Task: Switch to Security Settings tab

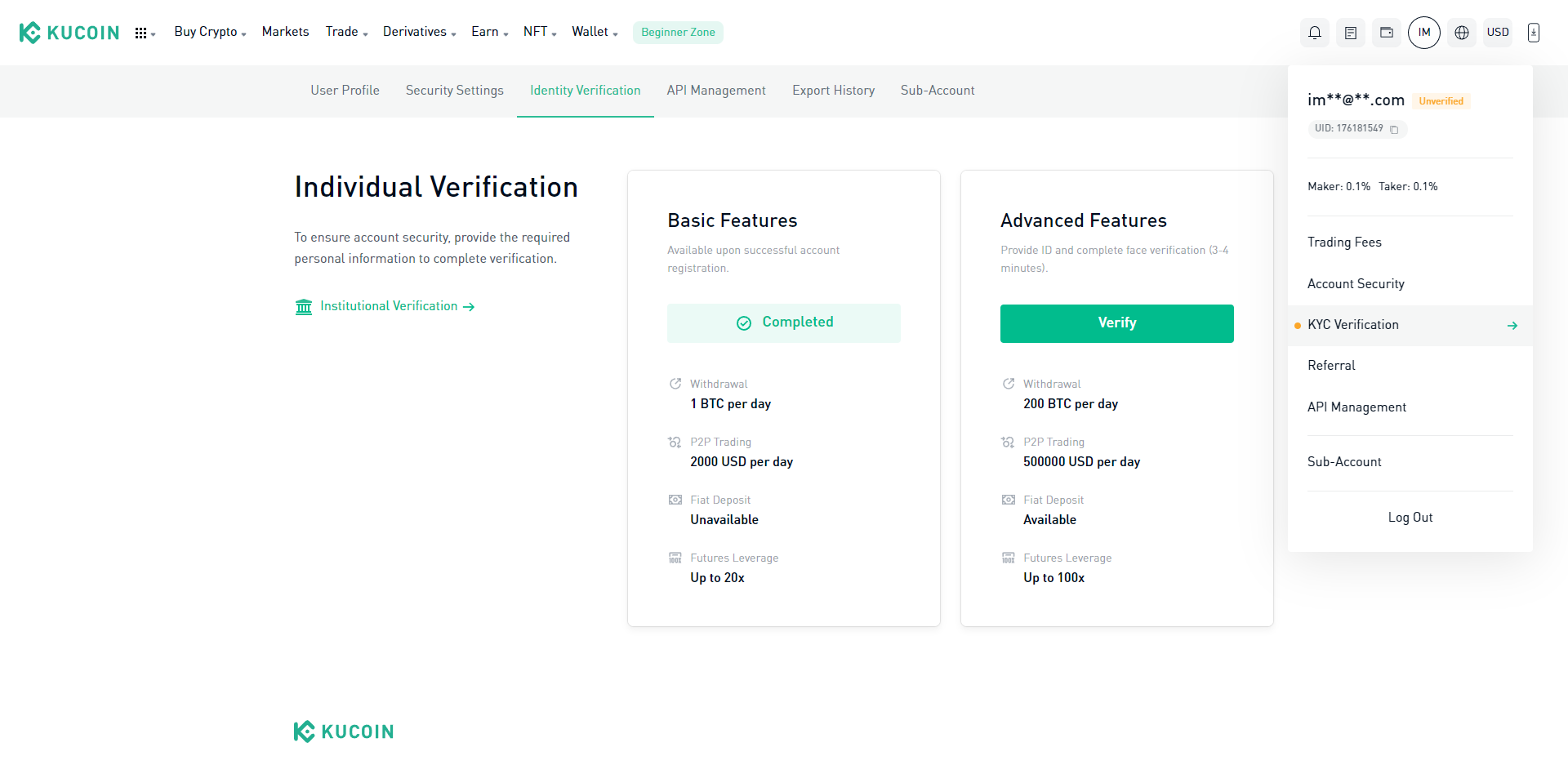Action: pyautogui.click(x=455, y=91)
